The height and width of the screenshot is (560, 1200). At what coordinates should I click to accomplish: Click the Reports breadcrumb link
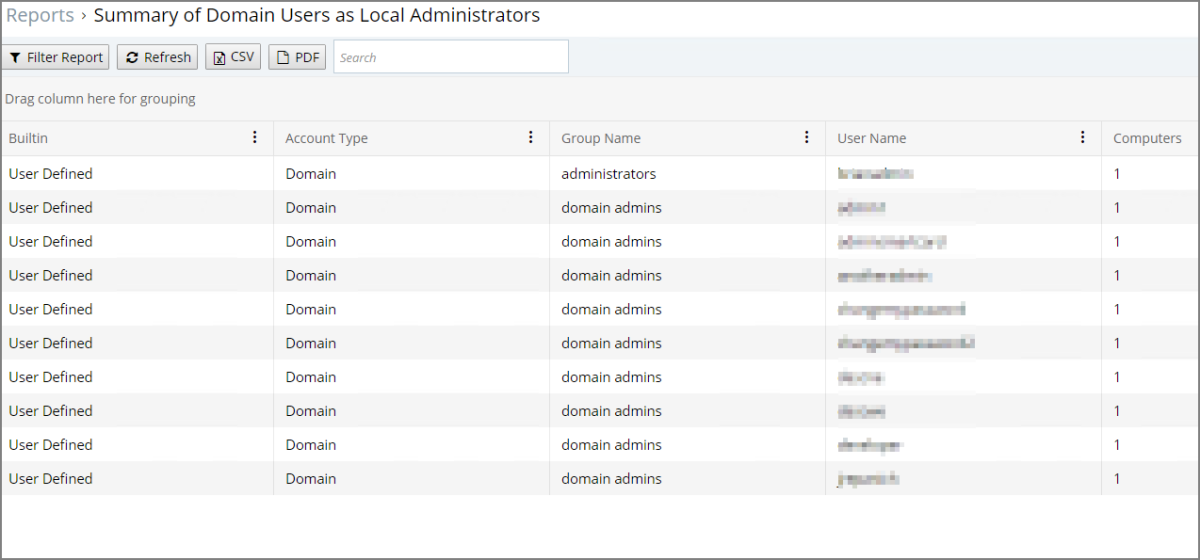(x=40, y=16)
